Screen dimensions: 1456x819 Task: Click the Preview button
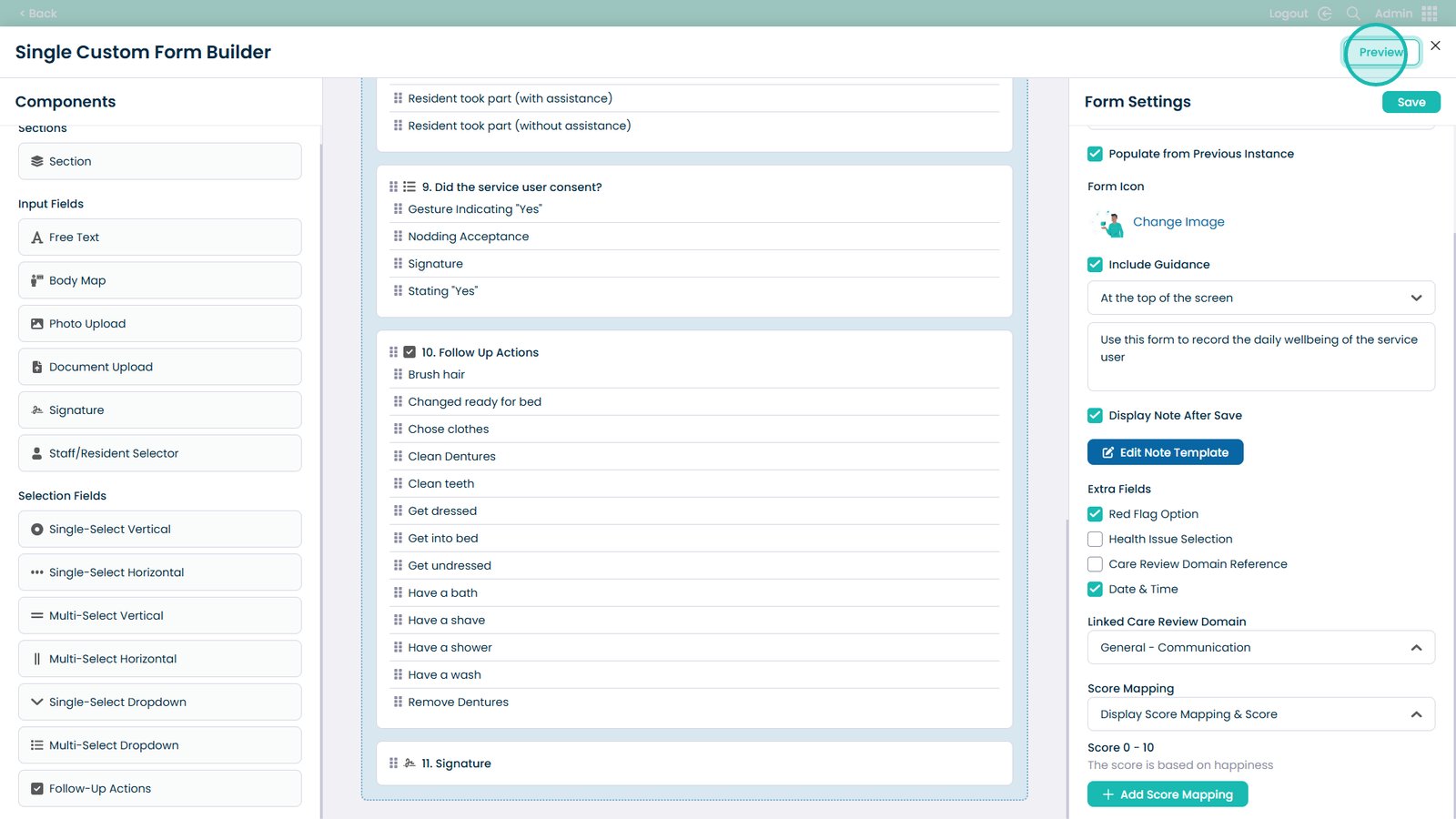coord(1381,53)
